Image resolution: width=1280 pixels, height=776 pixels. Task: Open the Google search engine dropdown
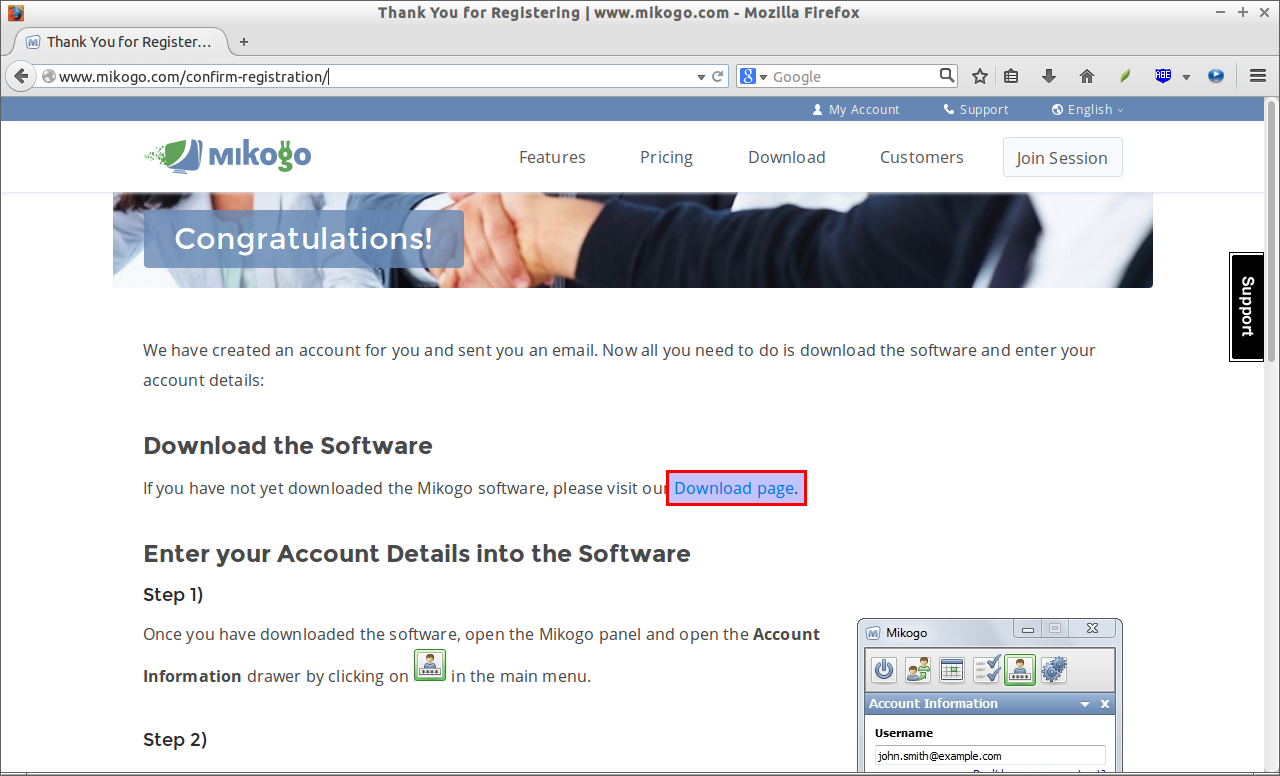point(753,76)
